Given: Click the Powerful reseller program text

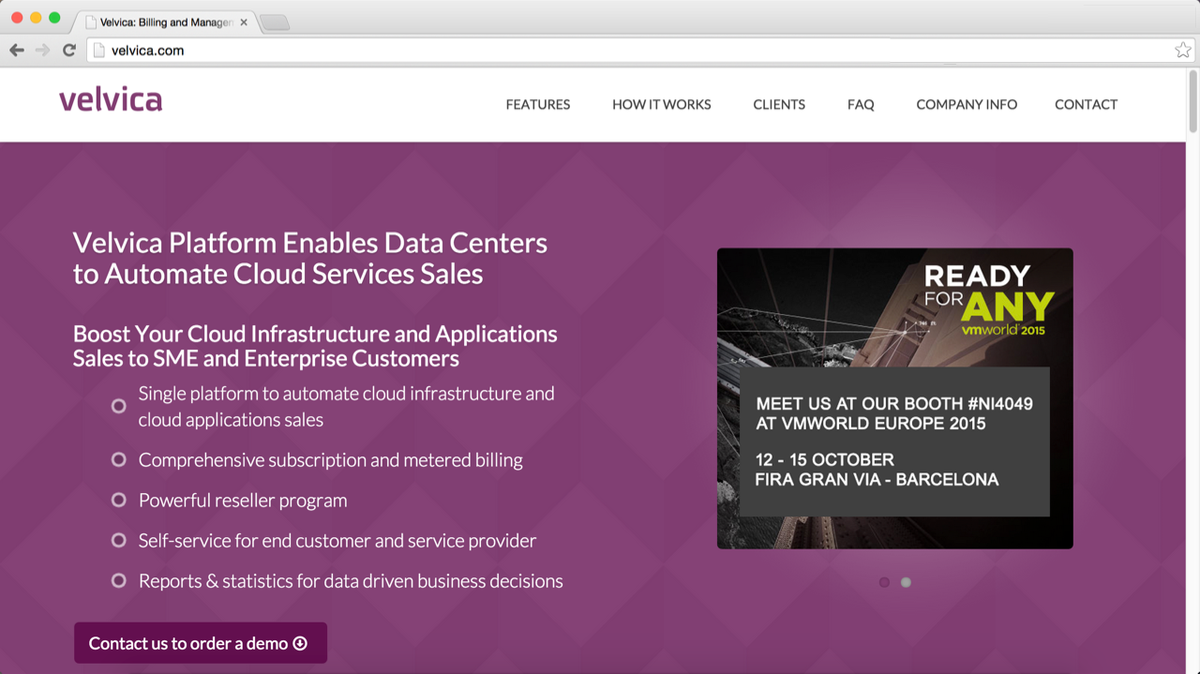Looking at the screenshot, I should [x=243, y=500].
